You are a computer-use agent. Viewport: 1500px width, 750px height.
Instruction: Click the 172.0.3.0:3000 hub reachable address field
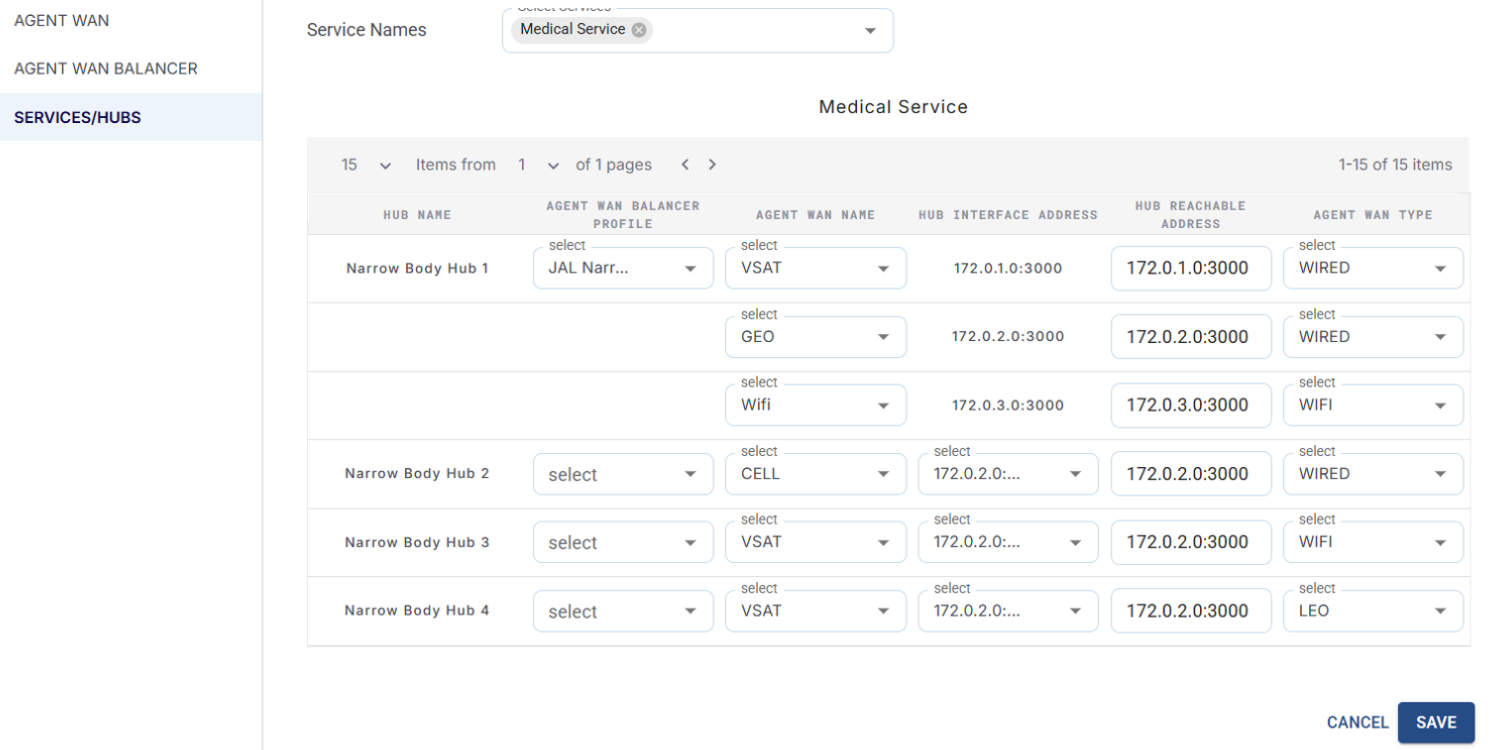[x=1190, y=405]
